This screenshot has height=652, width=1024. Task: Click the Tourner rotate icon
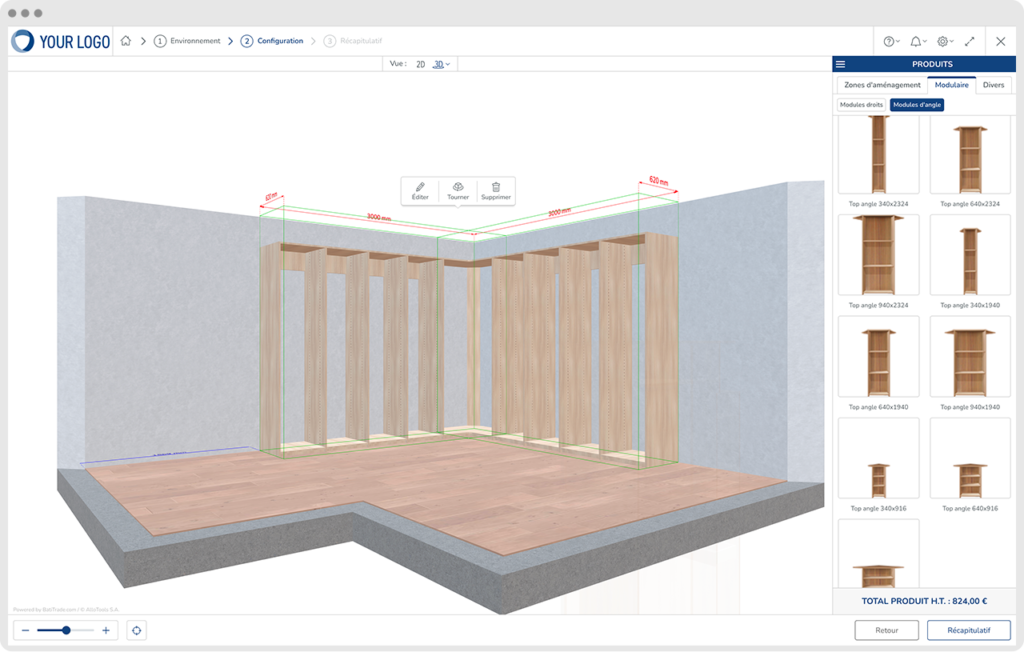[458, 187]
